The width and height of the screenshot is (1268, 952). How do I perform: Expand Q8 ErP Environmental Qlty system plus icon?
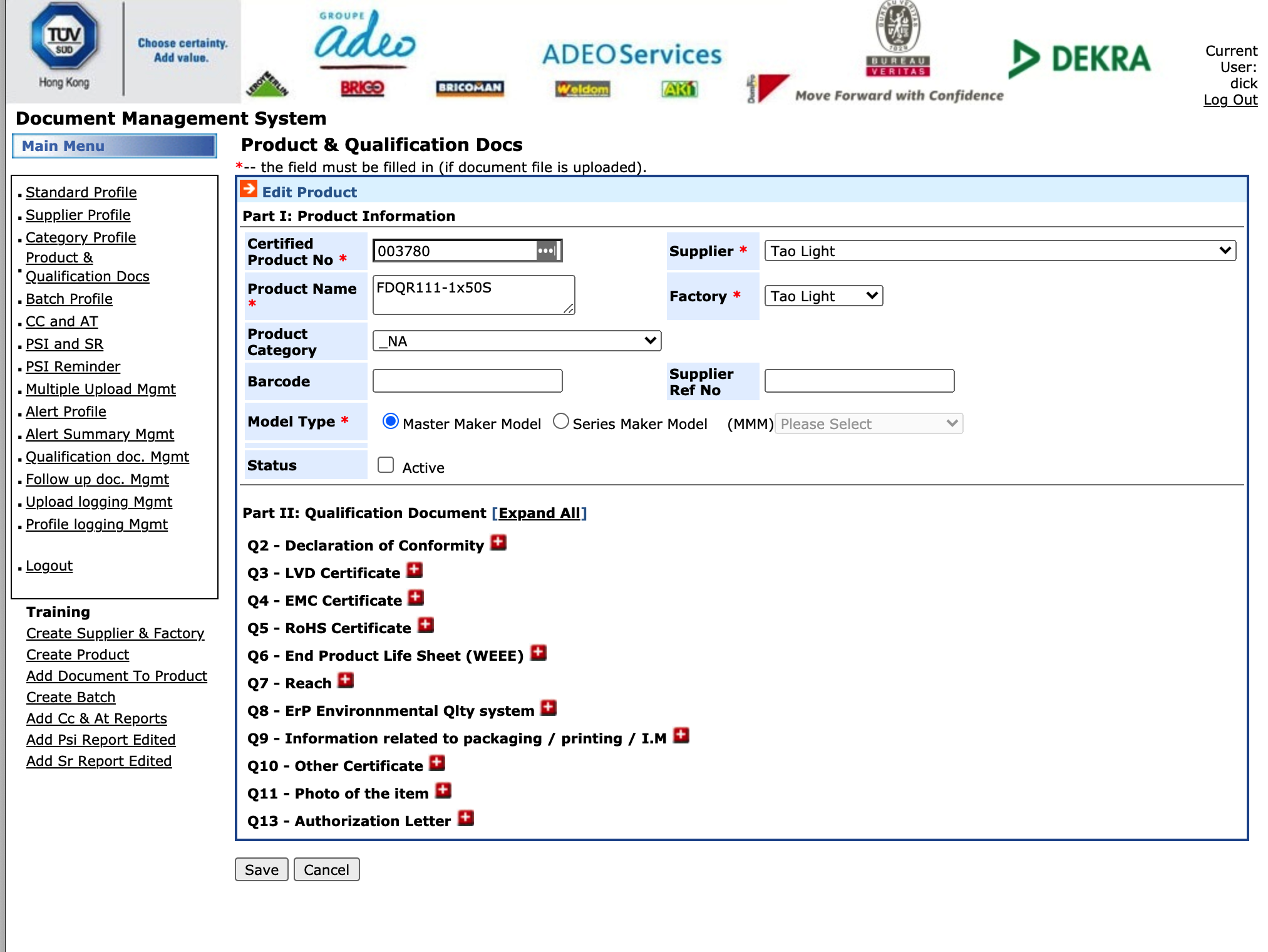pos(549,708)
